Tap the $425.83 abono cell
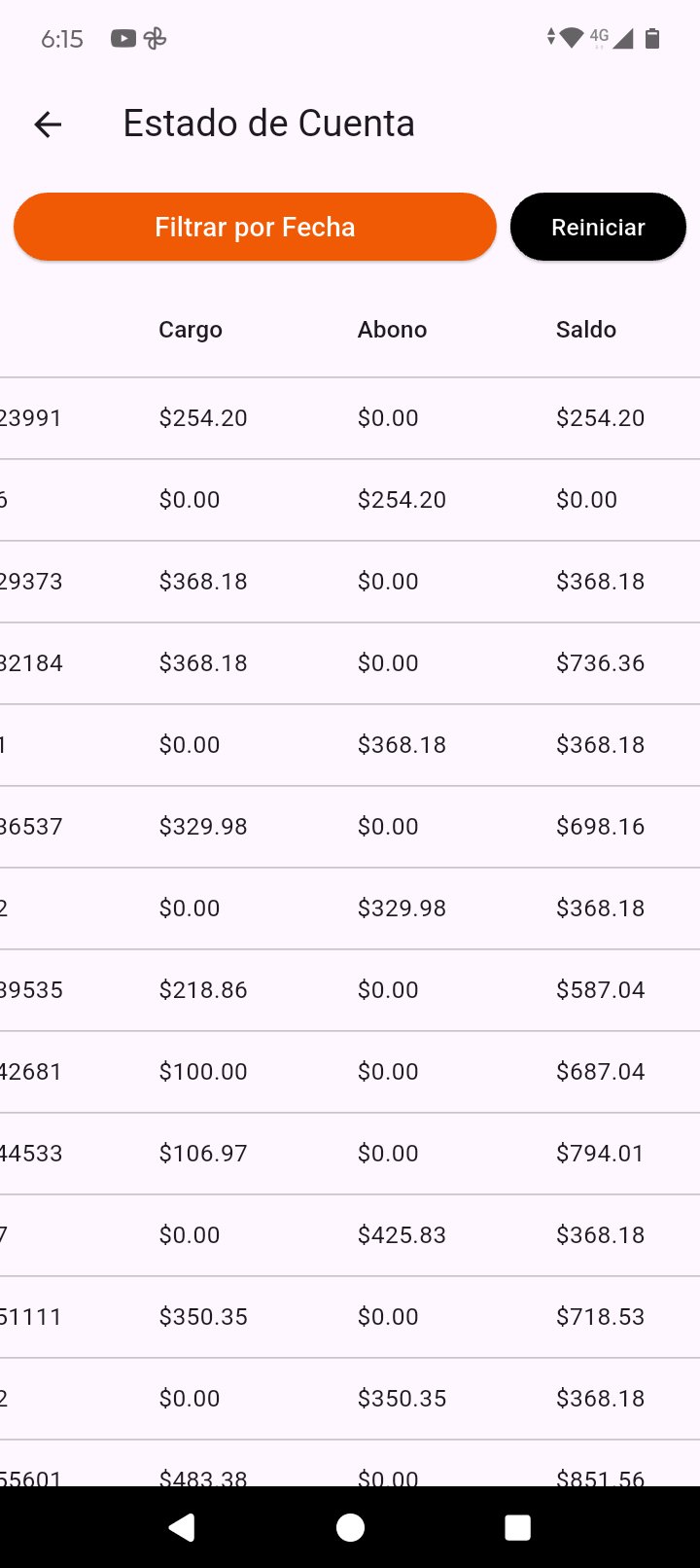Screen dimensions: 700x1568 [402, 1235]
